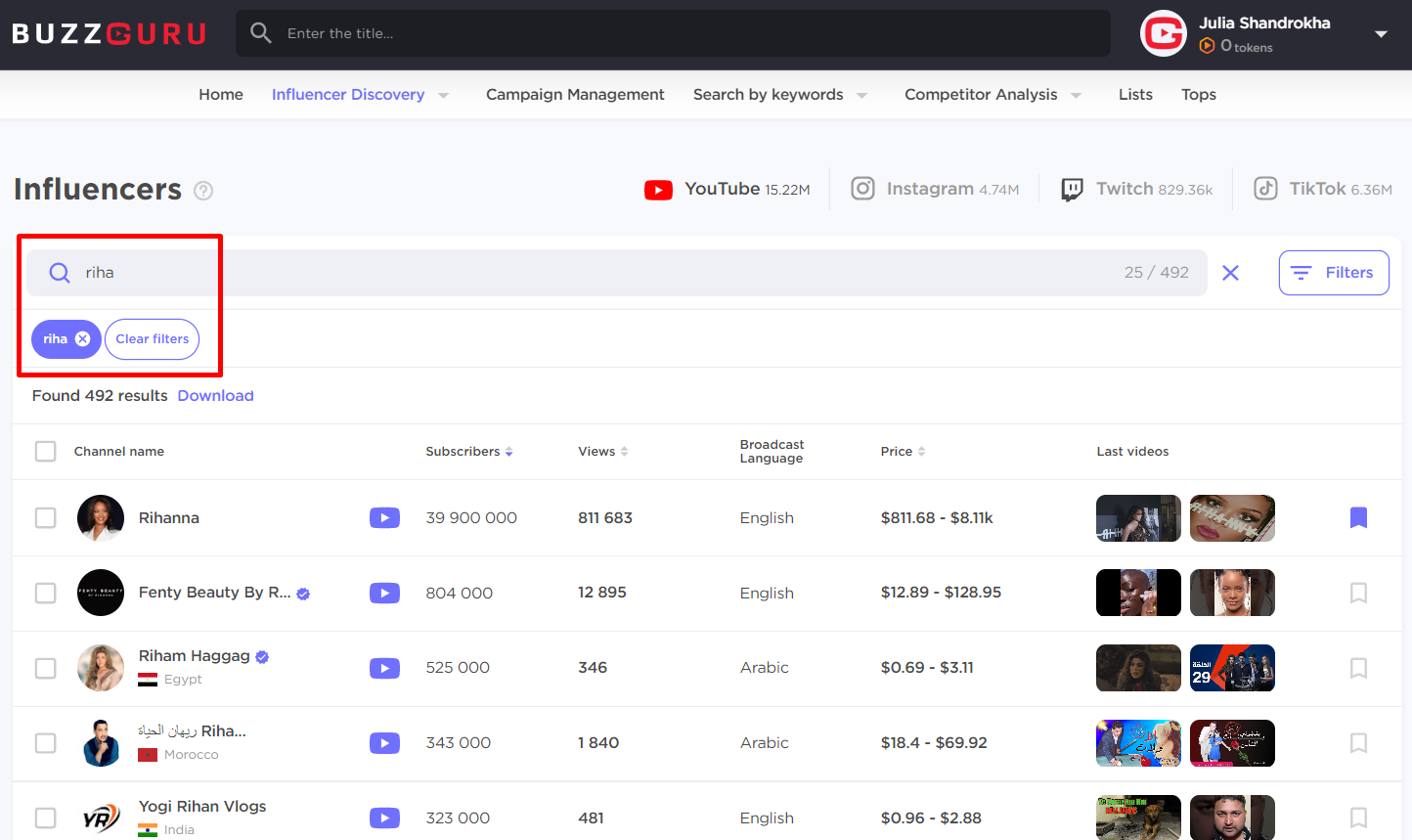Bookmark Fenty Beauty channel

(1358, 593)
